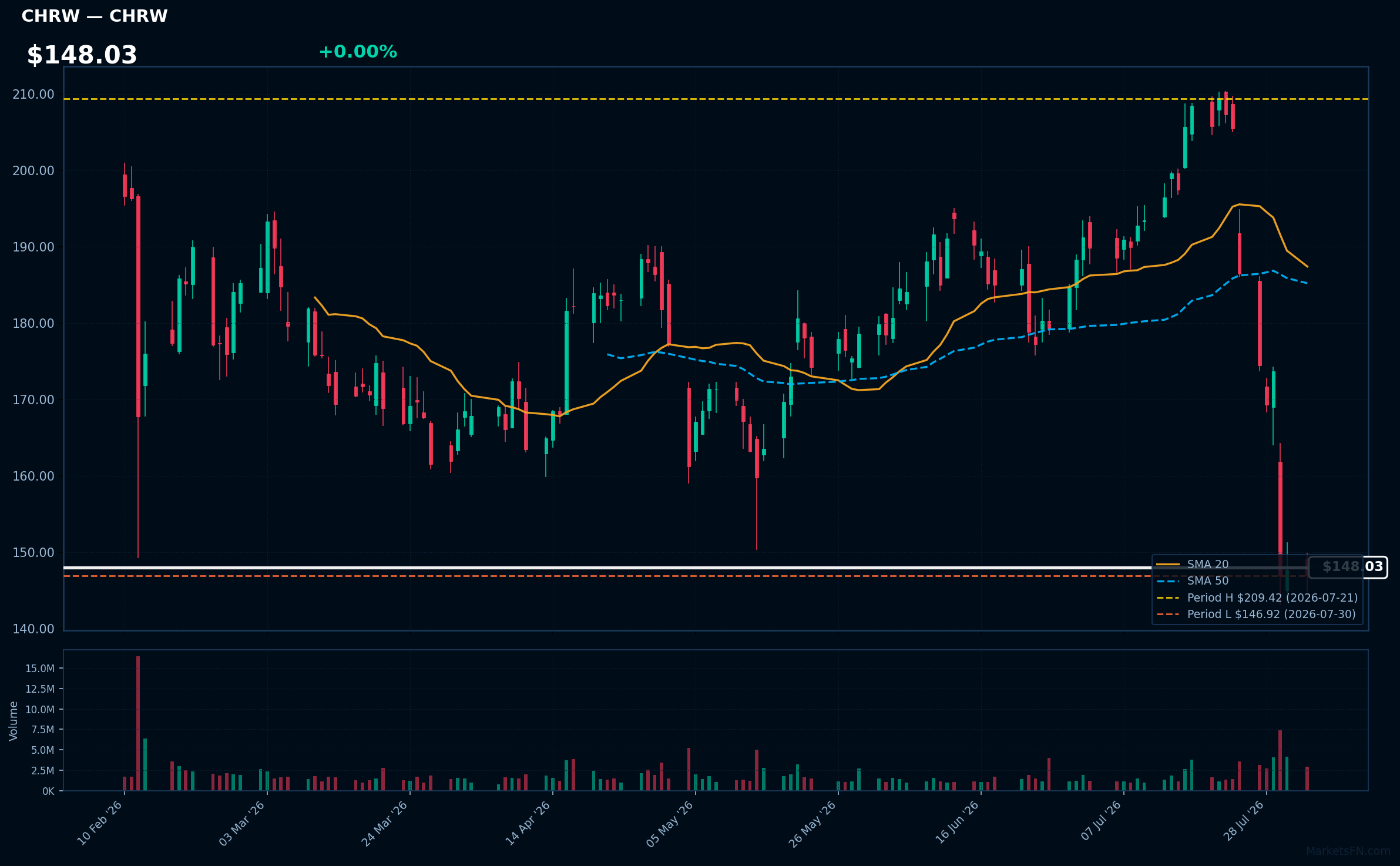Click the 0K volume axis label
This screenshot has height=866, width=1400.
click(48, 791)
